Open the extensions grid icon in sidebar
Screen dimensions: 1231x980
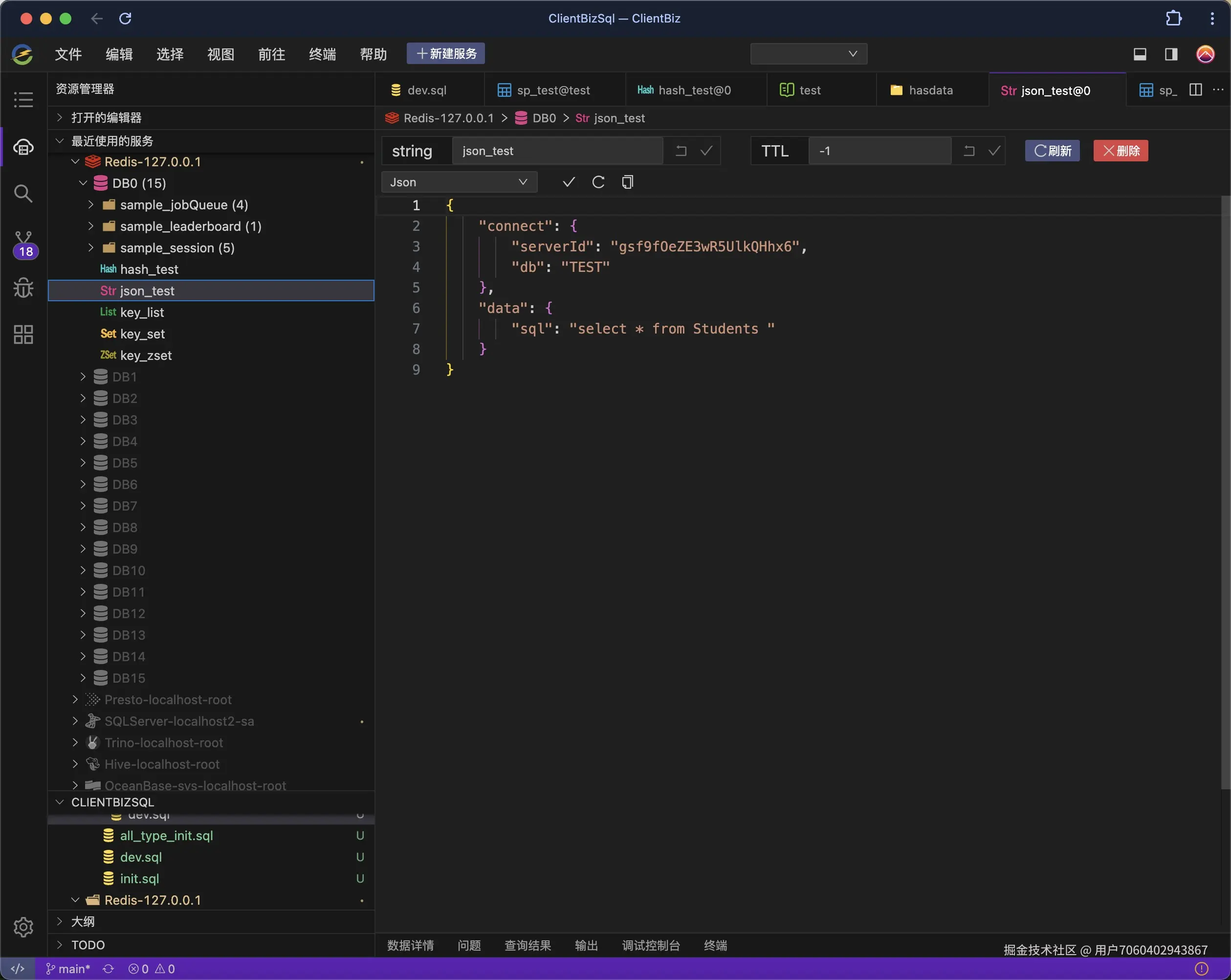point(23,334)
